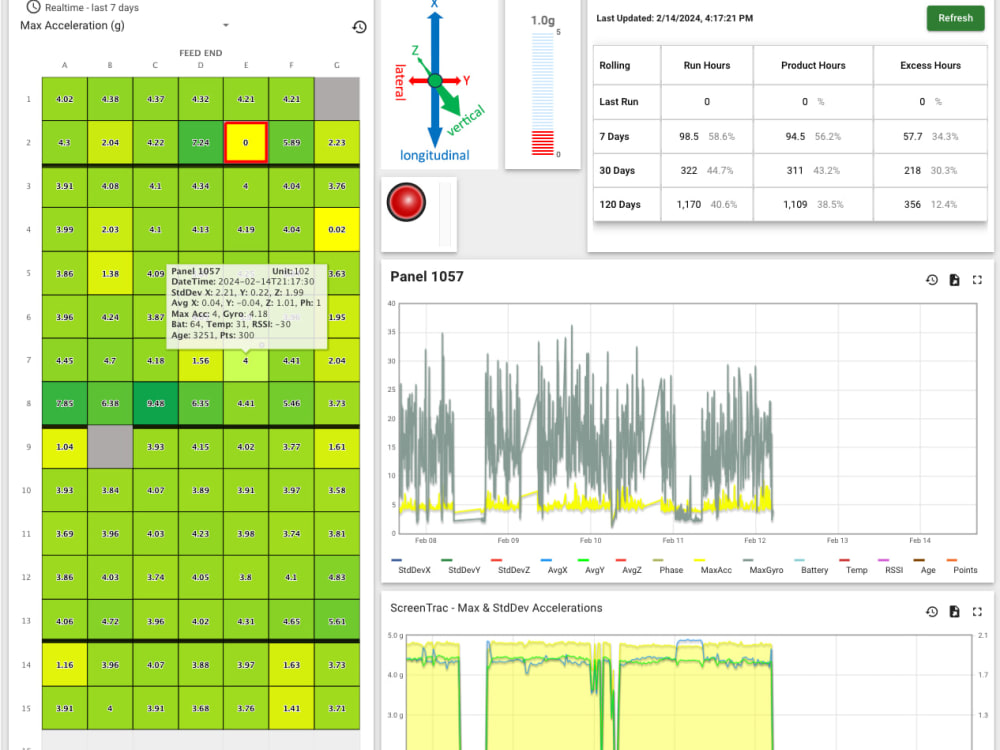Open history for Panel 1057 chart
The width and height of the screenshot is (1000, 750).
932,279
